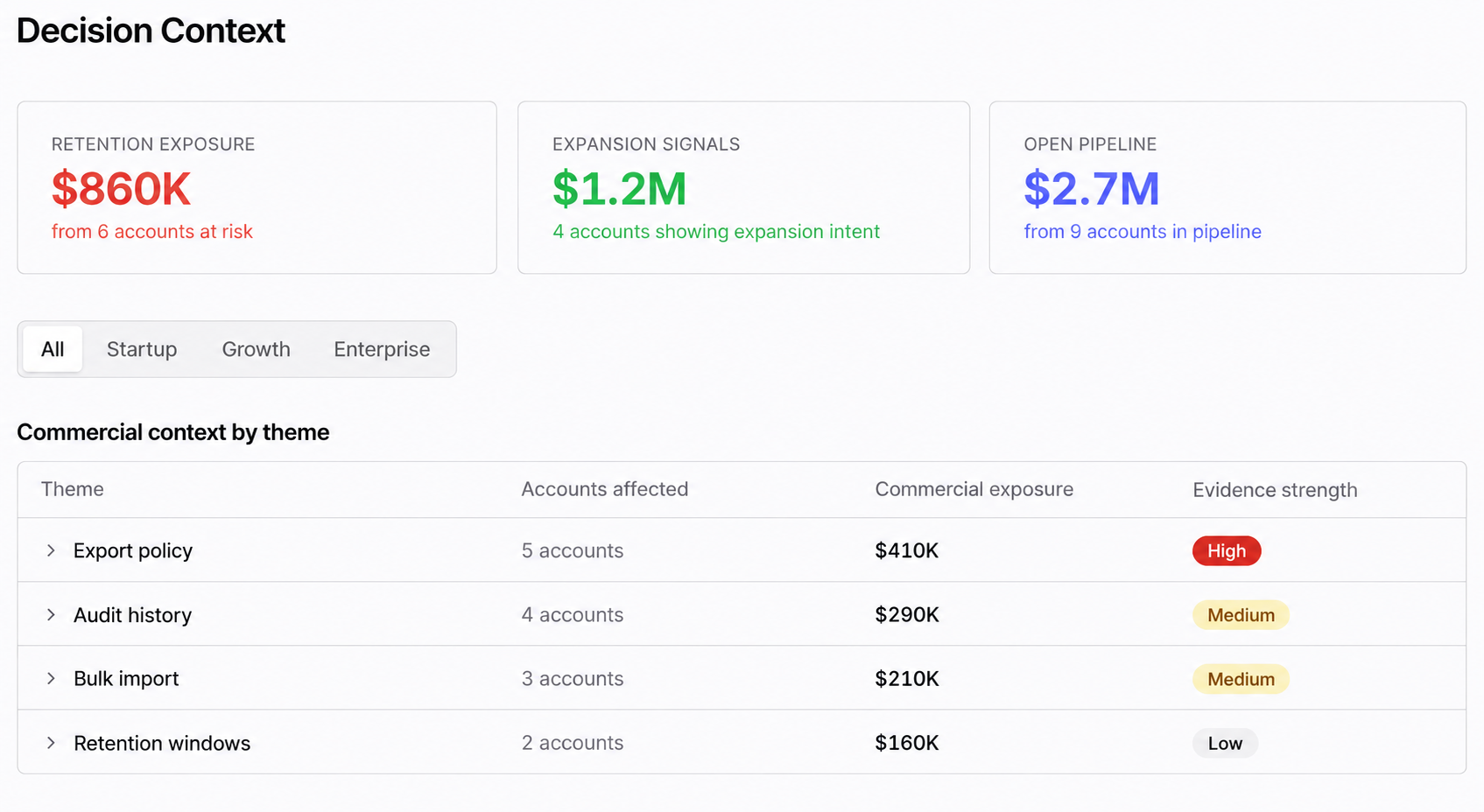Screen dimensions: 1484x812
Task: Open the Expansion Signals $1.2M card
Action: (x=743, y=187)
